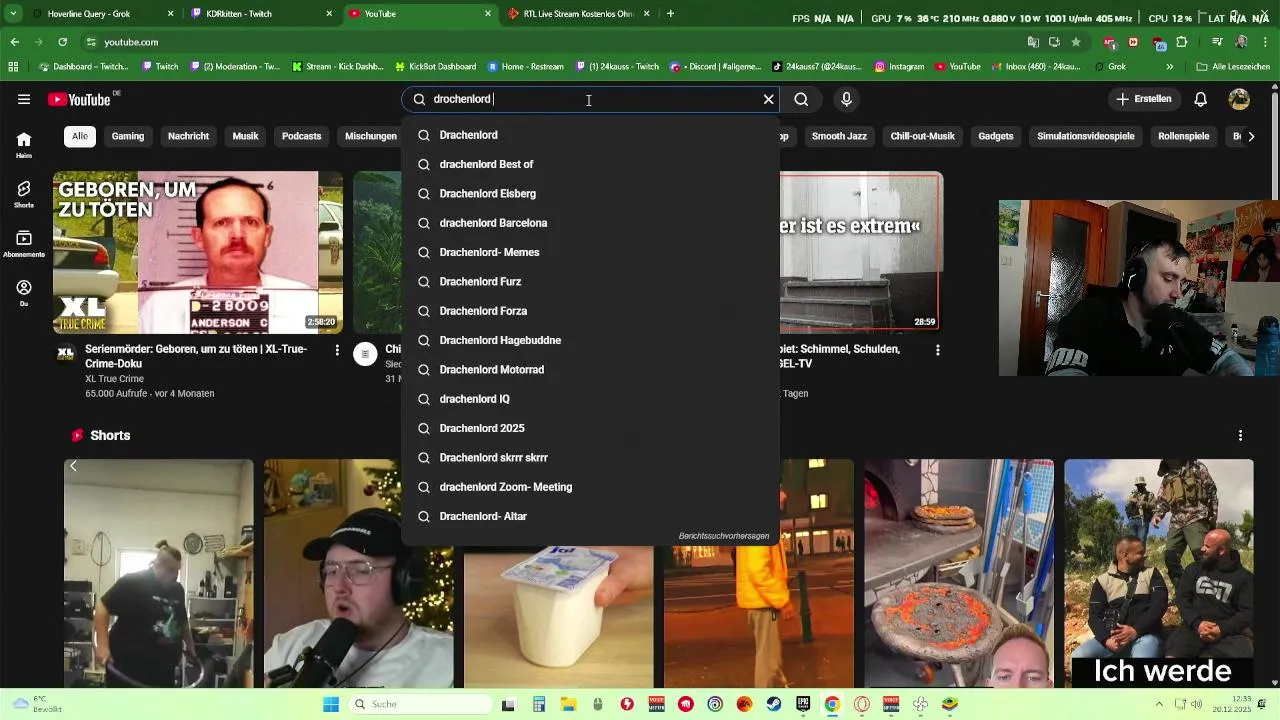Image resolution: width=1280 pixels, height=720 pixels.
Task: Select the Musik filter chip
Action: [245, 136]
